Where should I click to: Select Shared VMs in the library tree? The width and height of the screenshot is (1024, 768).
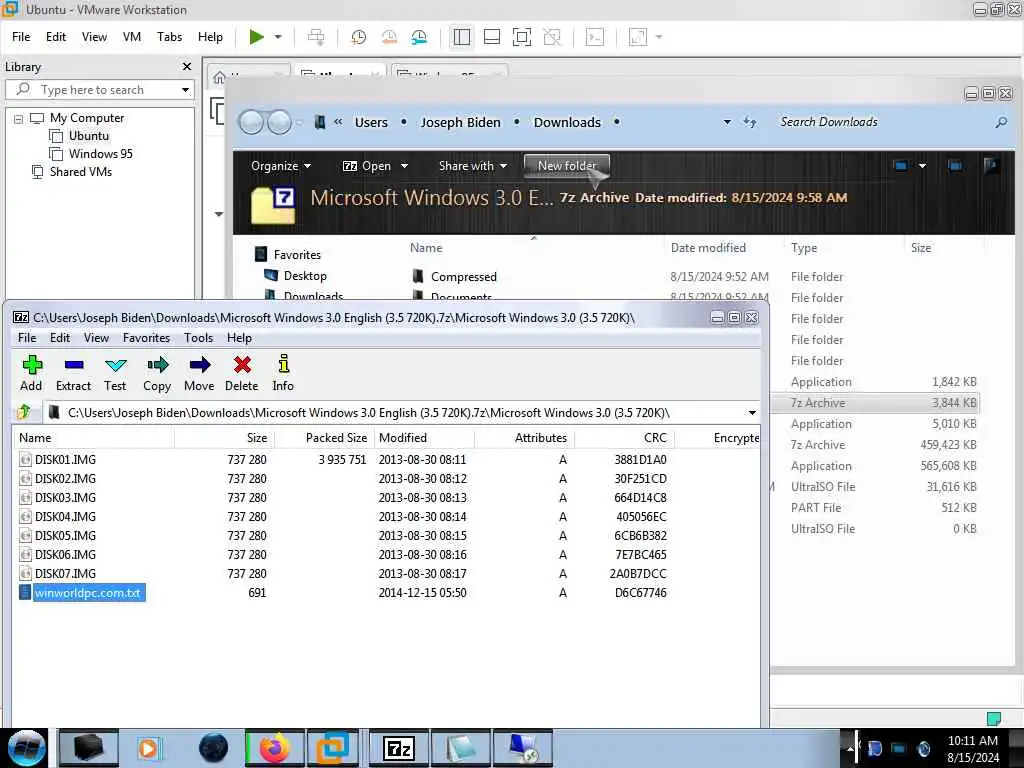[80, 172]
